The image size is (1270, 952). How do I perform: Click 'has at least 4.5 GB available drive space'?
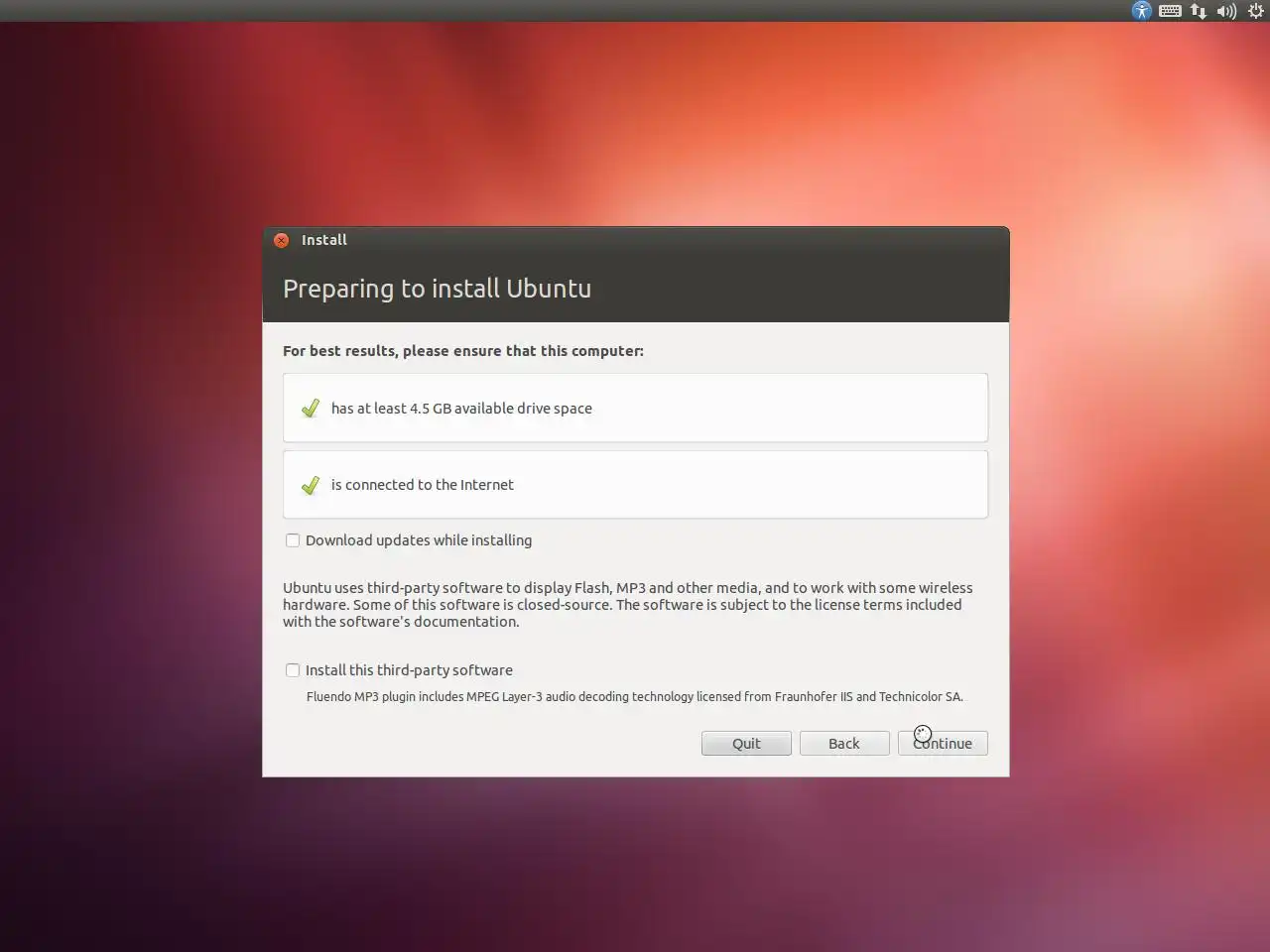[461, 409]
